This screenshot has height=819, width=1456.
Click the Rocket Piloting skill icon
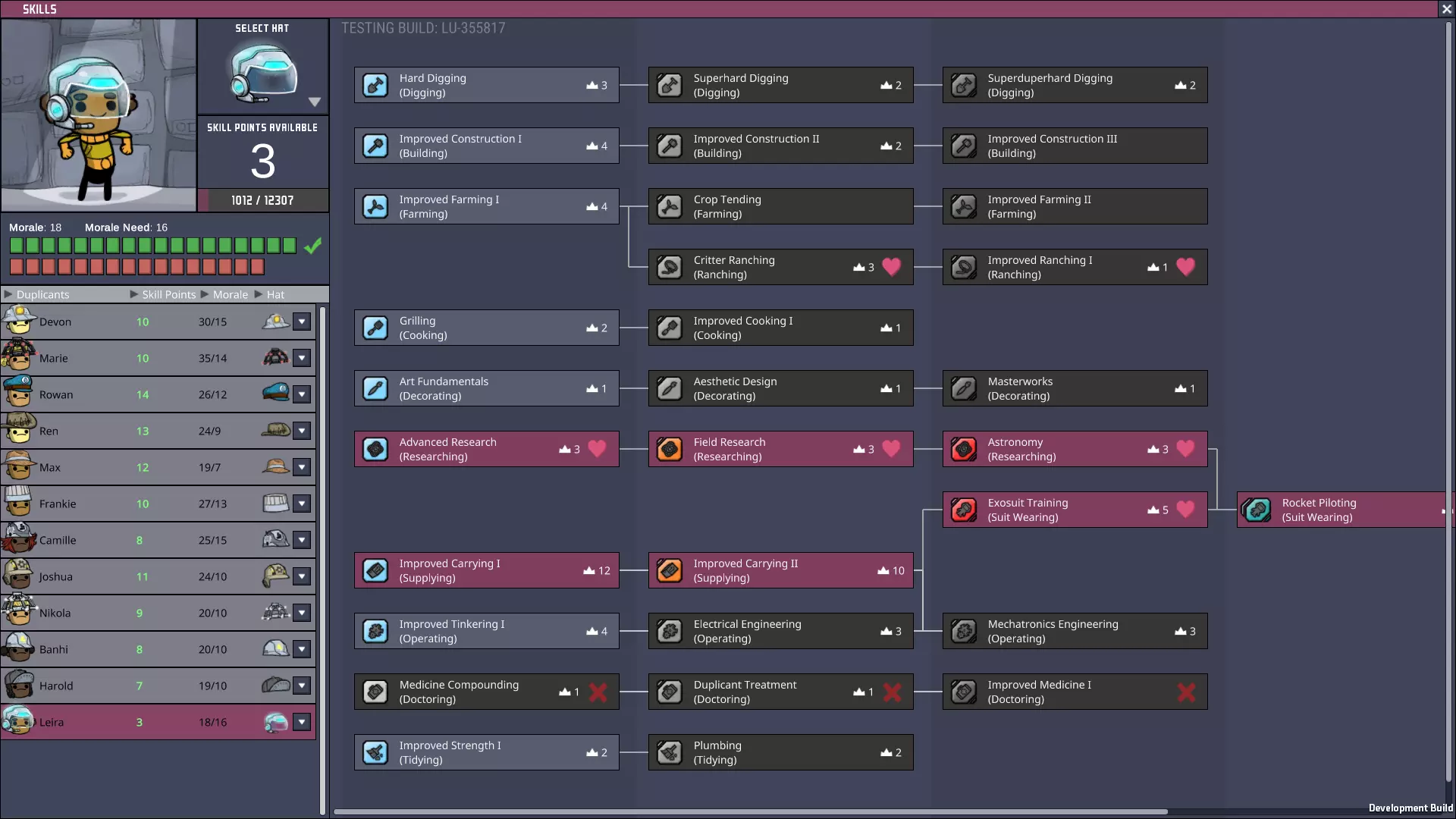coord(1257,510)
